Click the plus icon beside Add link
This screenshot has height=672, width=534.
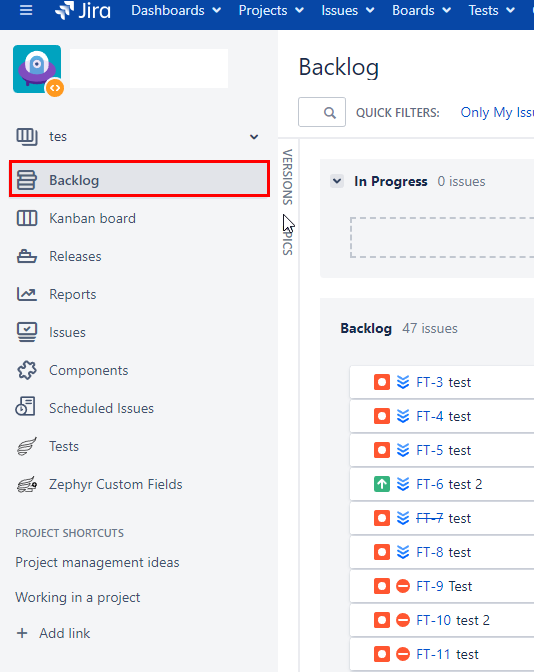pos(22,633)
